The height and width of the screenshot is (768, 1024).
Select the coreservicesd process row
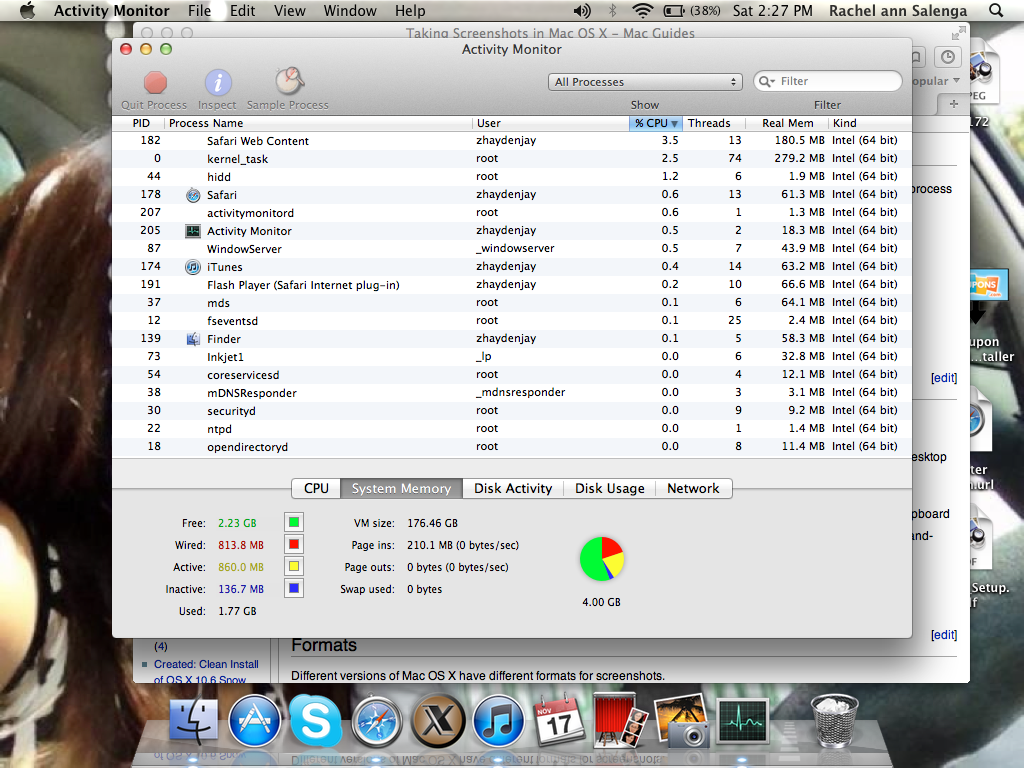[512, 375]
